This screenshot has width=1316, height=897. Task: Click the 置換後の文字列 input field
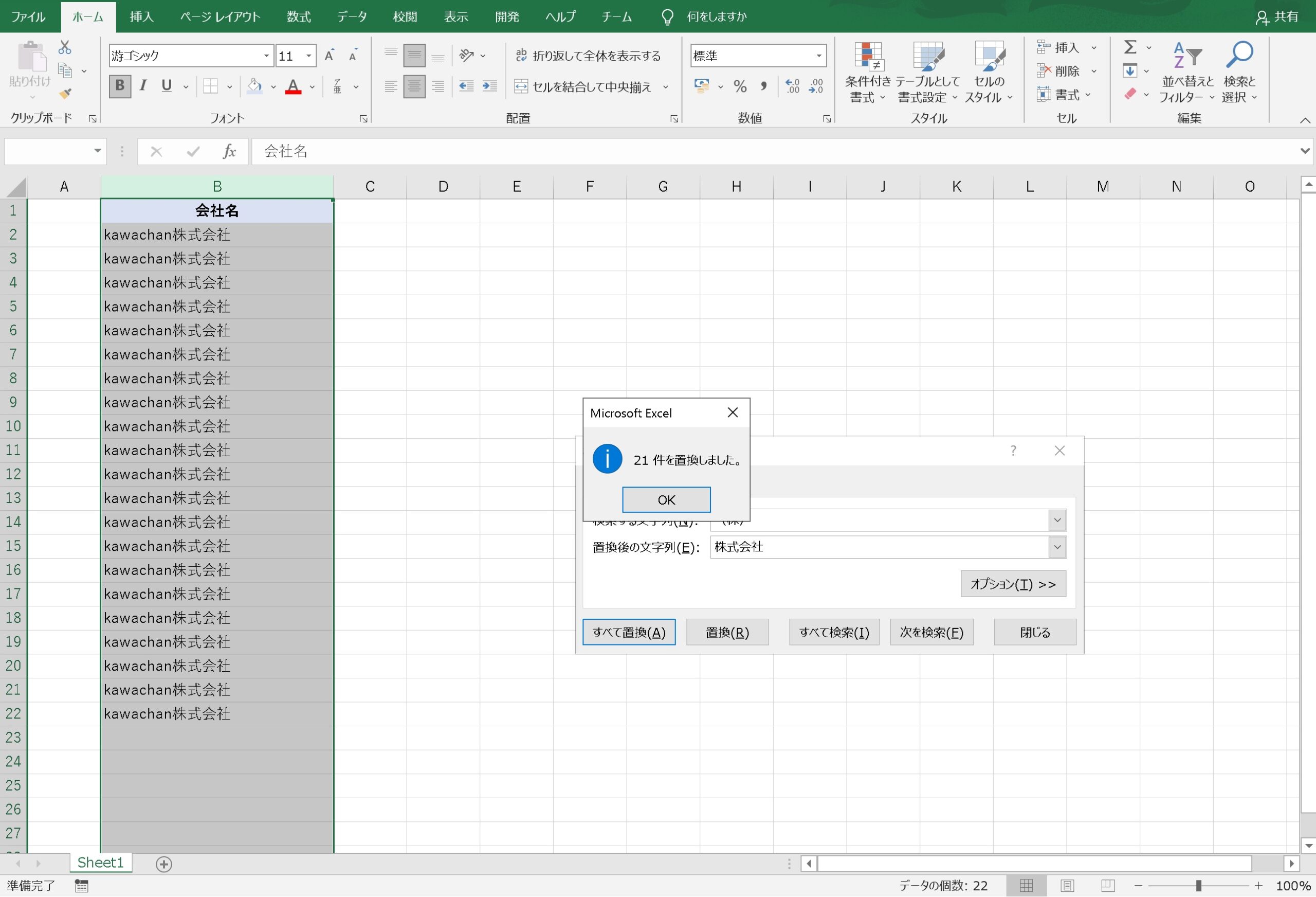click(880, 547)
